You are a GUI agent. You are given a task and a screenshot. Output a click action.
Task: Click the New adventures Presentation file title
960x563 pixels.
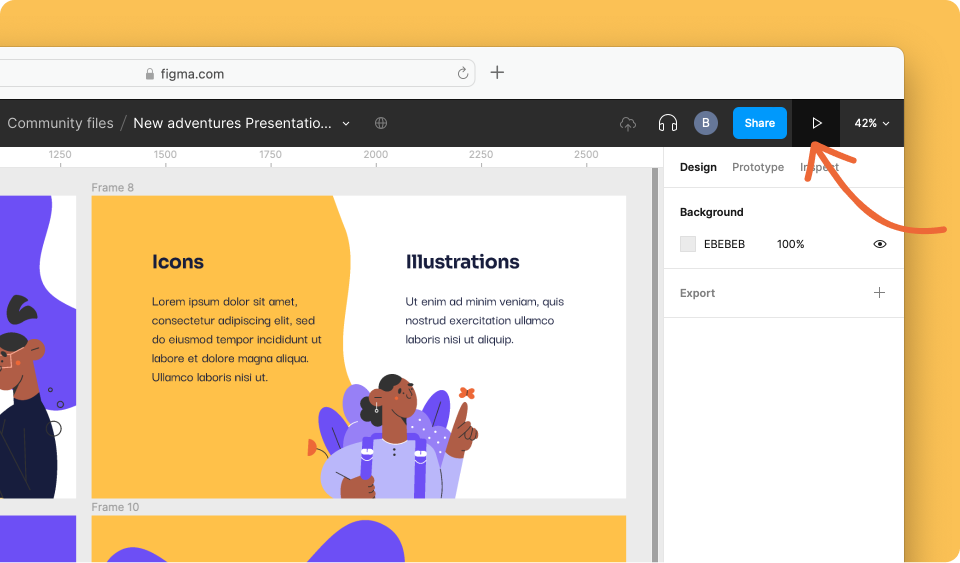point(232,123)
